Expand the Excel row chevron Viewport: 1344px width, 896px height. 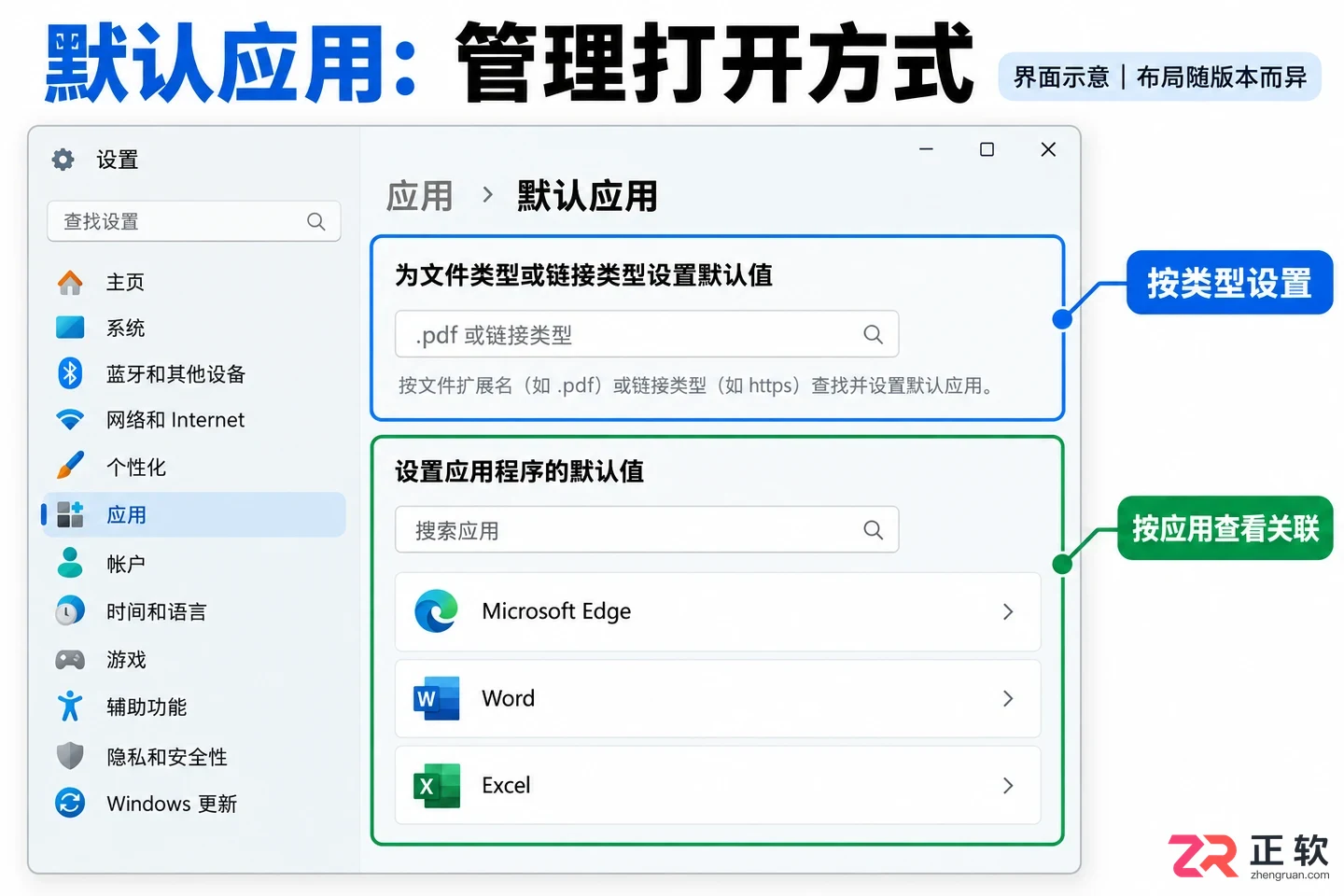[1008, 785]
